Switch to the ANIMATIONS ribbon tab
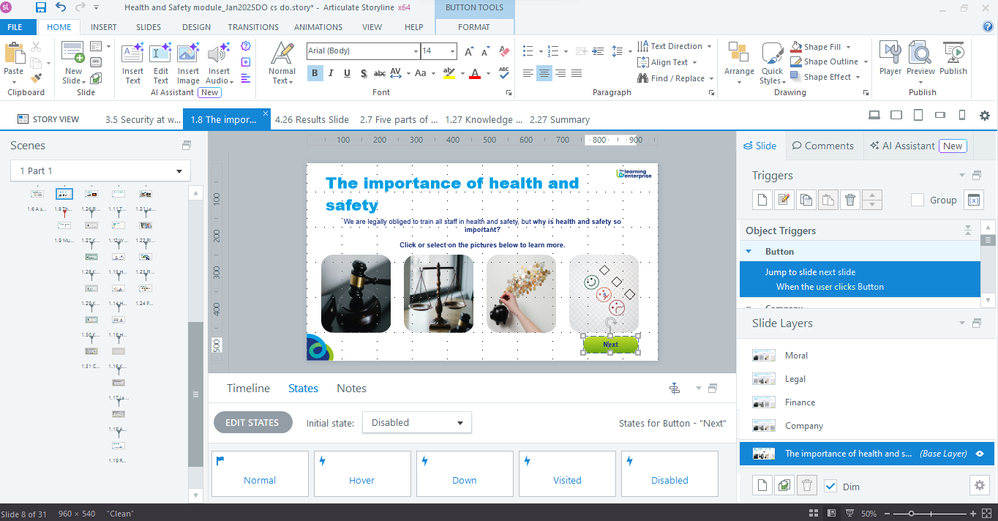998x521 pixels. coord(318,27)
